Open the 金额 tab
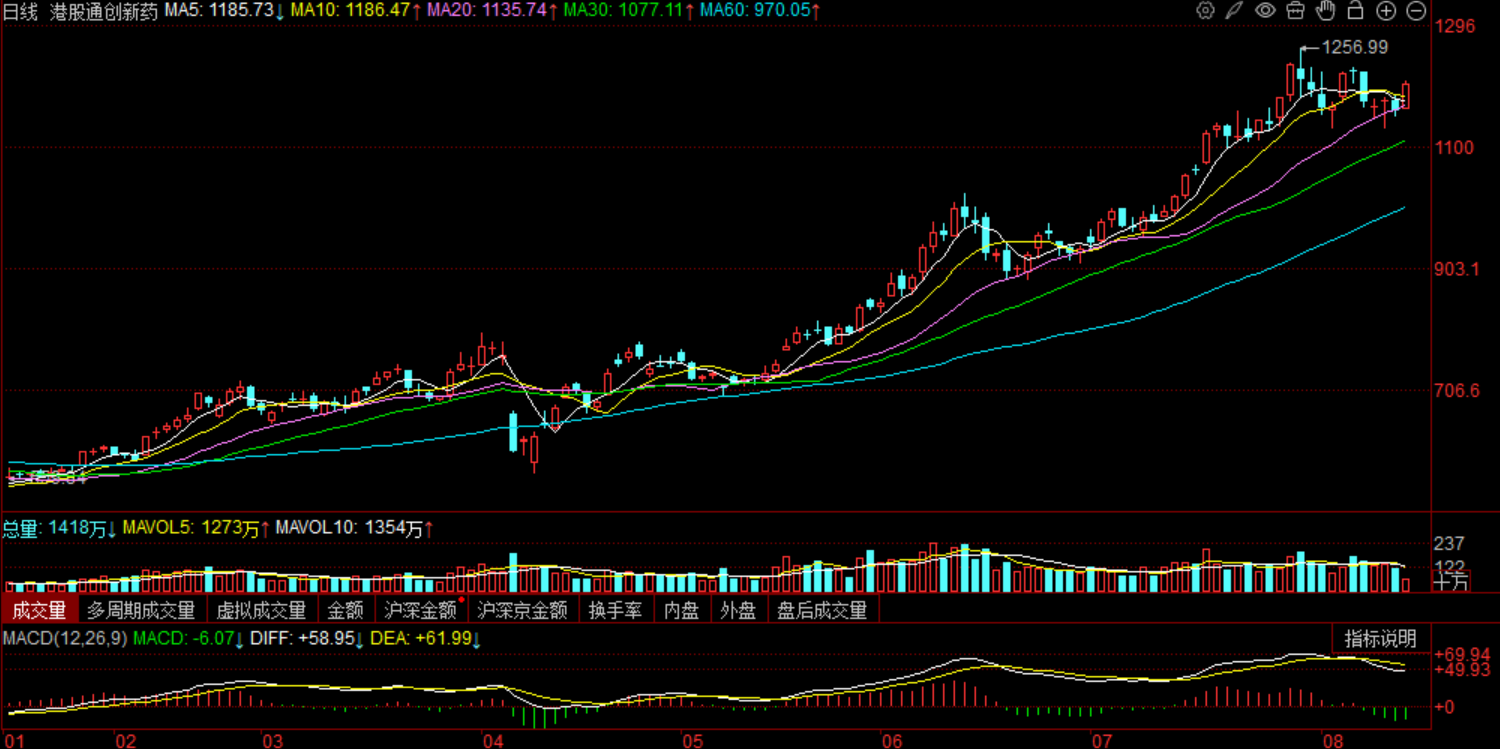 click(346, 610)
